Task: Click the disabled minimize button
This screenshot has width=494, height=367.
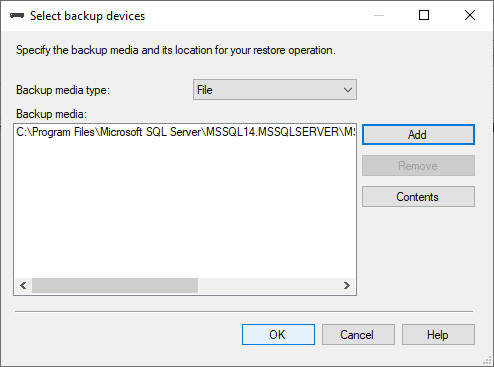Action: pos(379,15)
